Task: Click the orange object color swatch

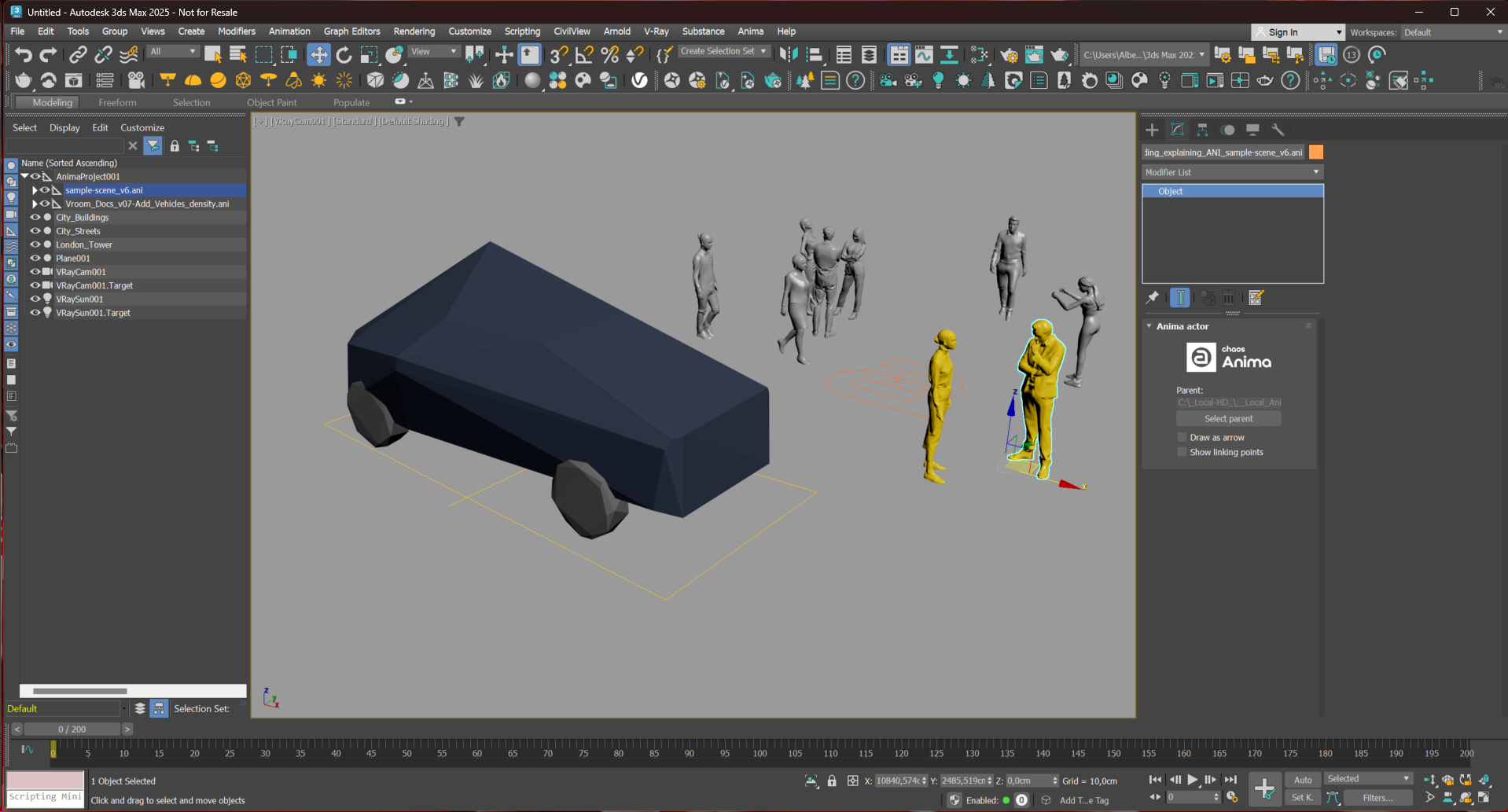Action: click(1316, 152)
